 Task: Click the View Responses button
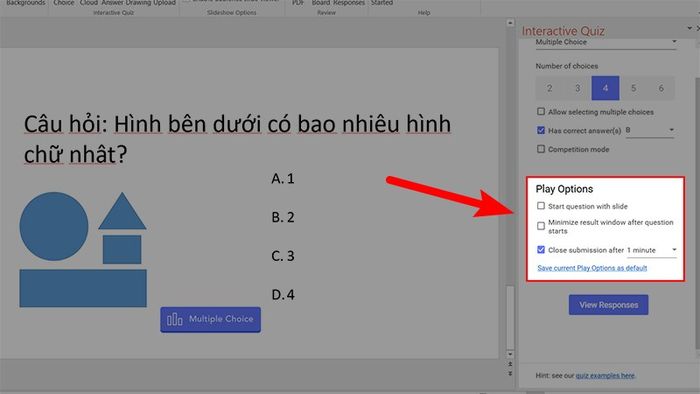pos(608,305)
